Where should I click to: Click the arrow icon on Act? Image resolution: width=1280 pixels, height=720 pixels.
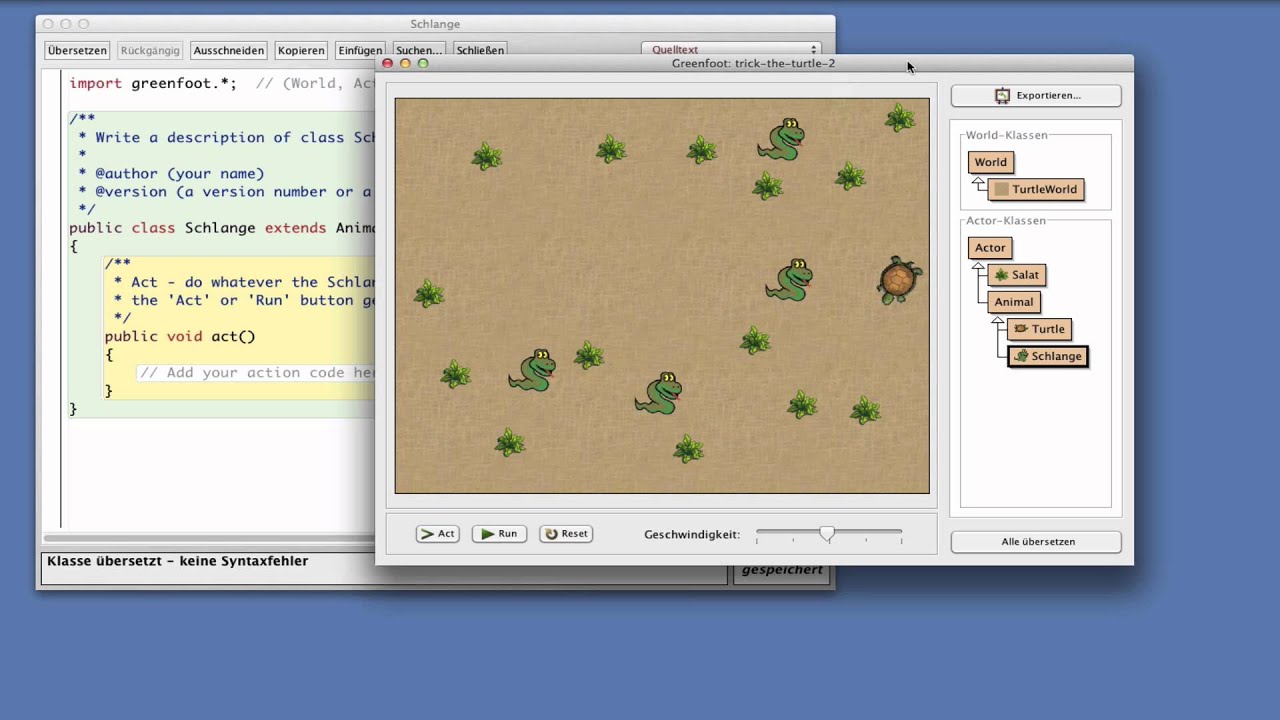(427, 534)
